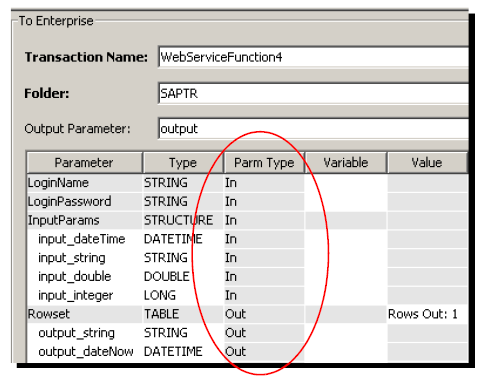Click the Value cell for LoginName
This screenshot has height=384, width=486.
tap(427, 183)
